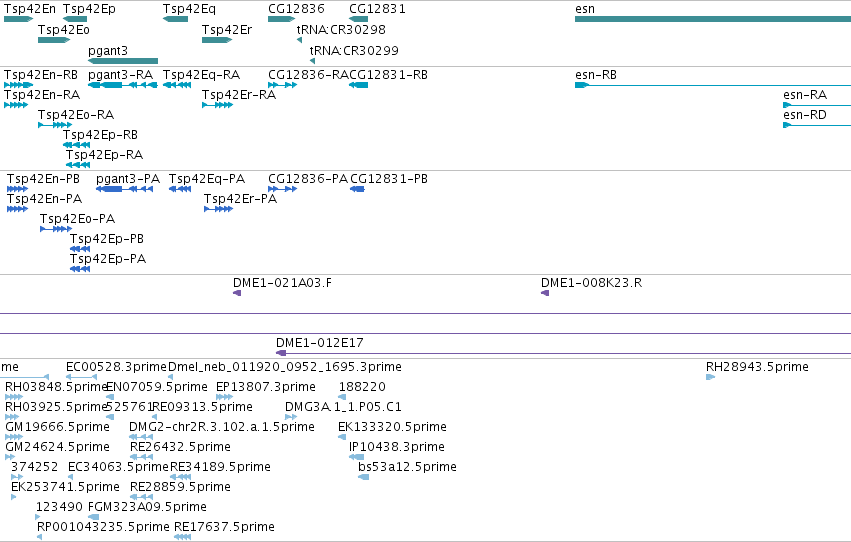Click EST RE09313.5prime
Viewport: 851px width, 542px height.
click(203, 407)
